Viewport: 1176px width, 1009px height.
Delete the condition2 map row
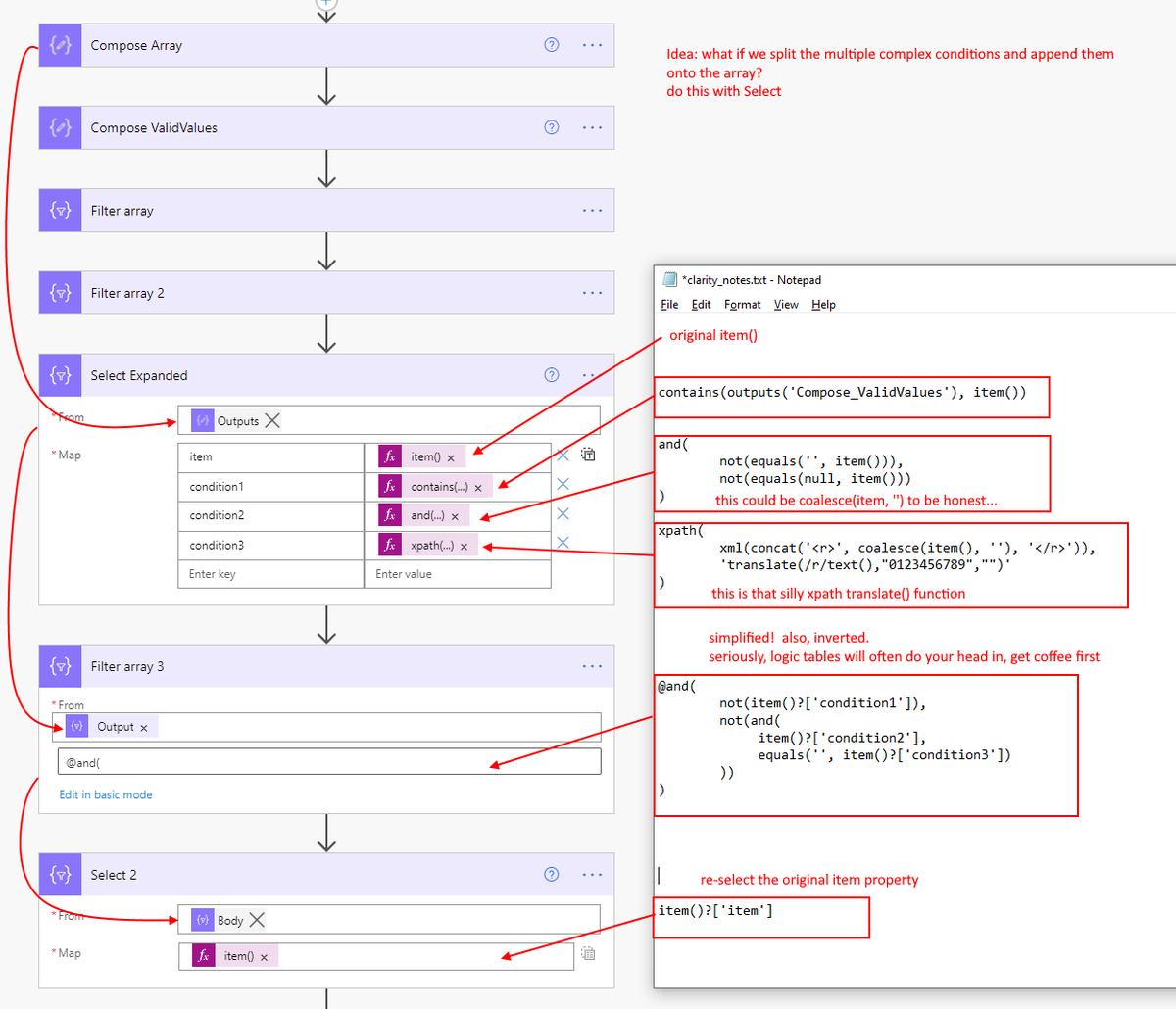(x=563, y=513)
